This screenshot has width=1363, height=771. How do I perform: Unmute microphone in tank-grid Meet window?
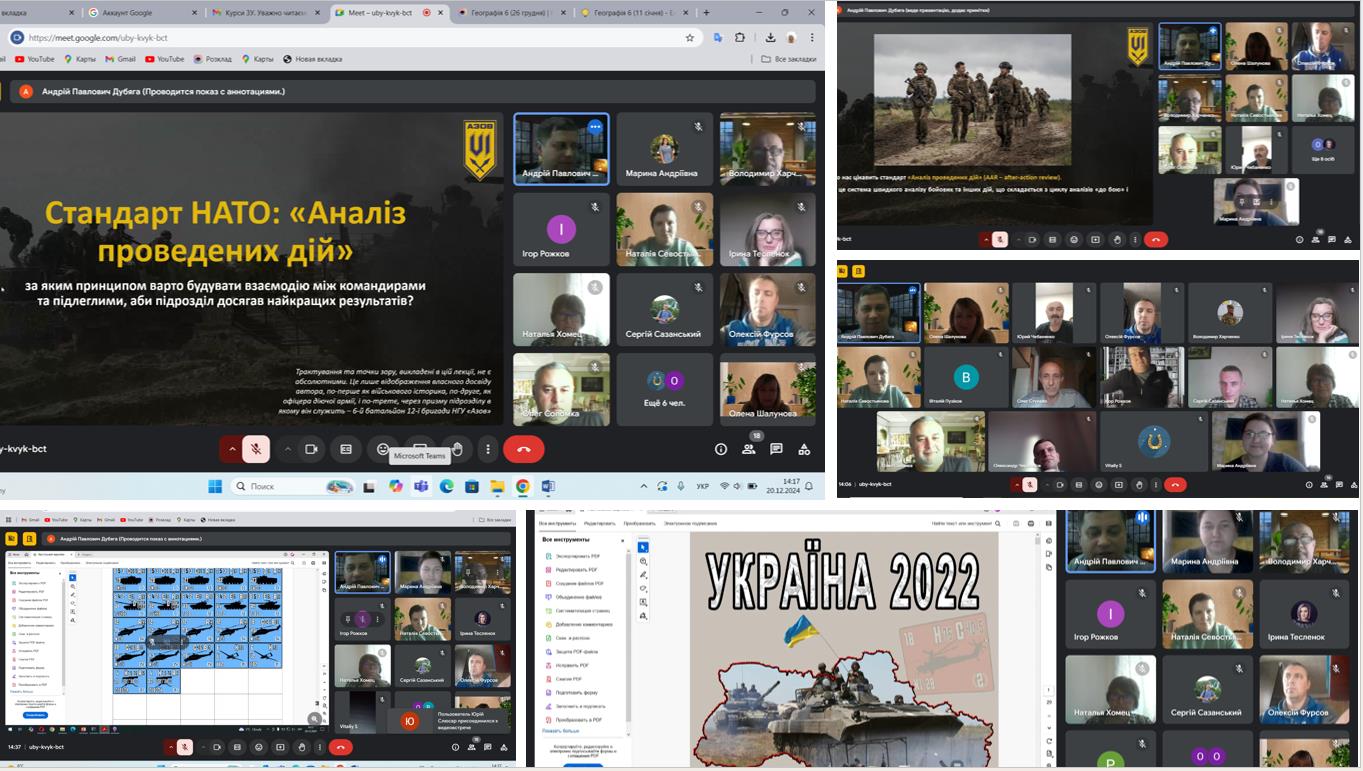pyautogui.click(x=185, y=747)
